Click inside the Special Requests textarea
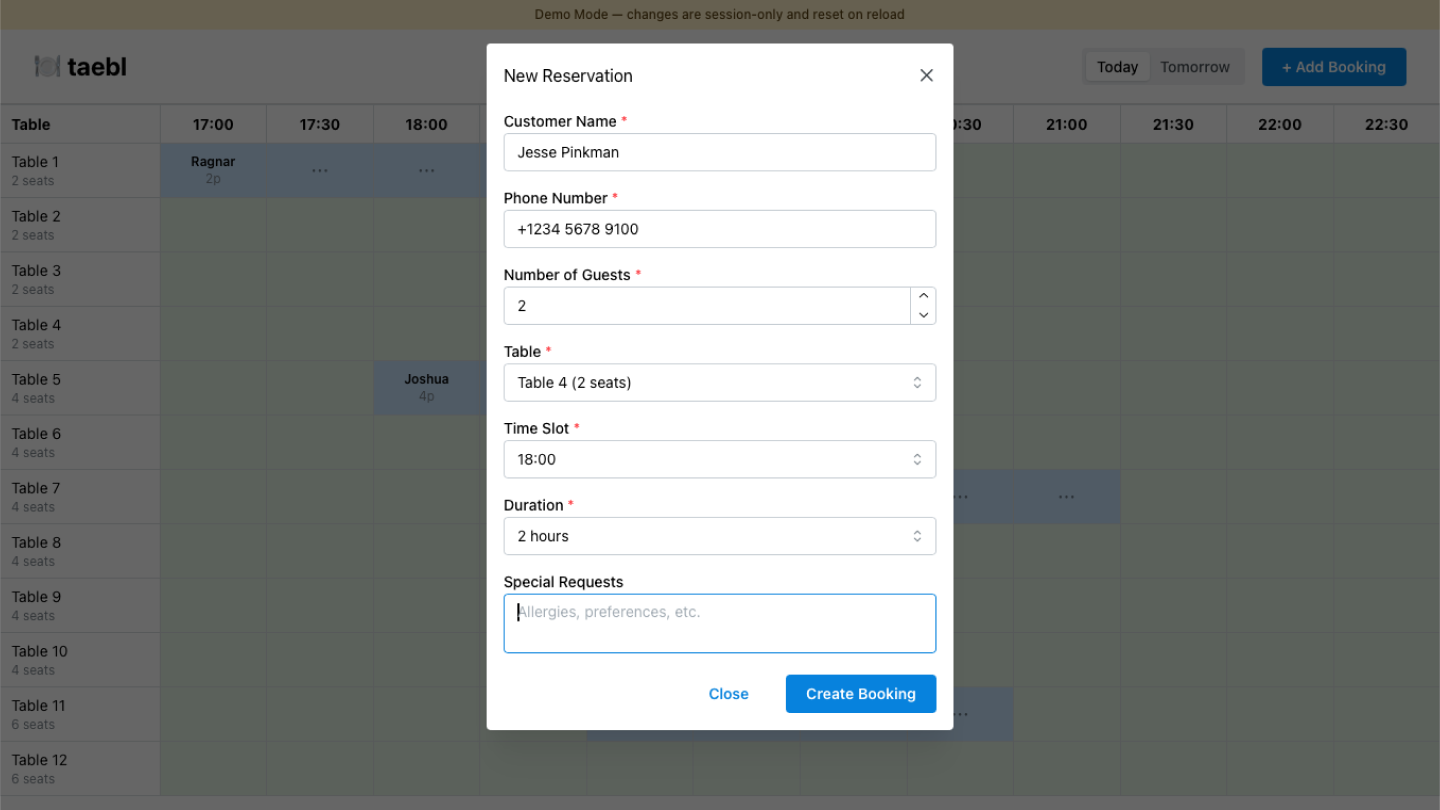This screenshot has width=1440, height=810. point(719,622)
